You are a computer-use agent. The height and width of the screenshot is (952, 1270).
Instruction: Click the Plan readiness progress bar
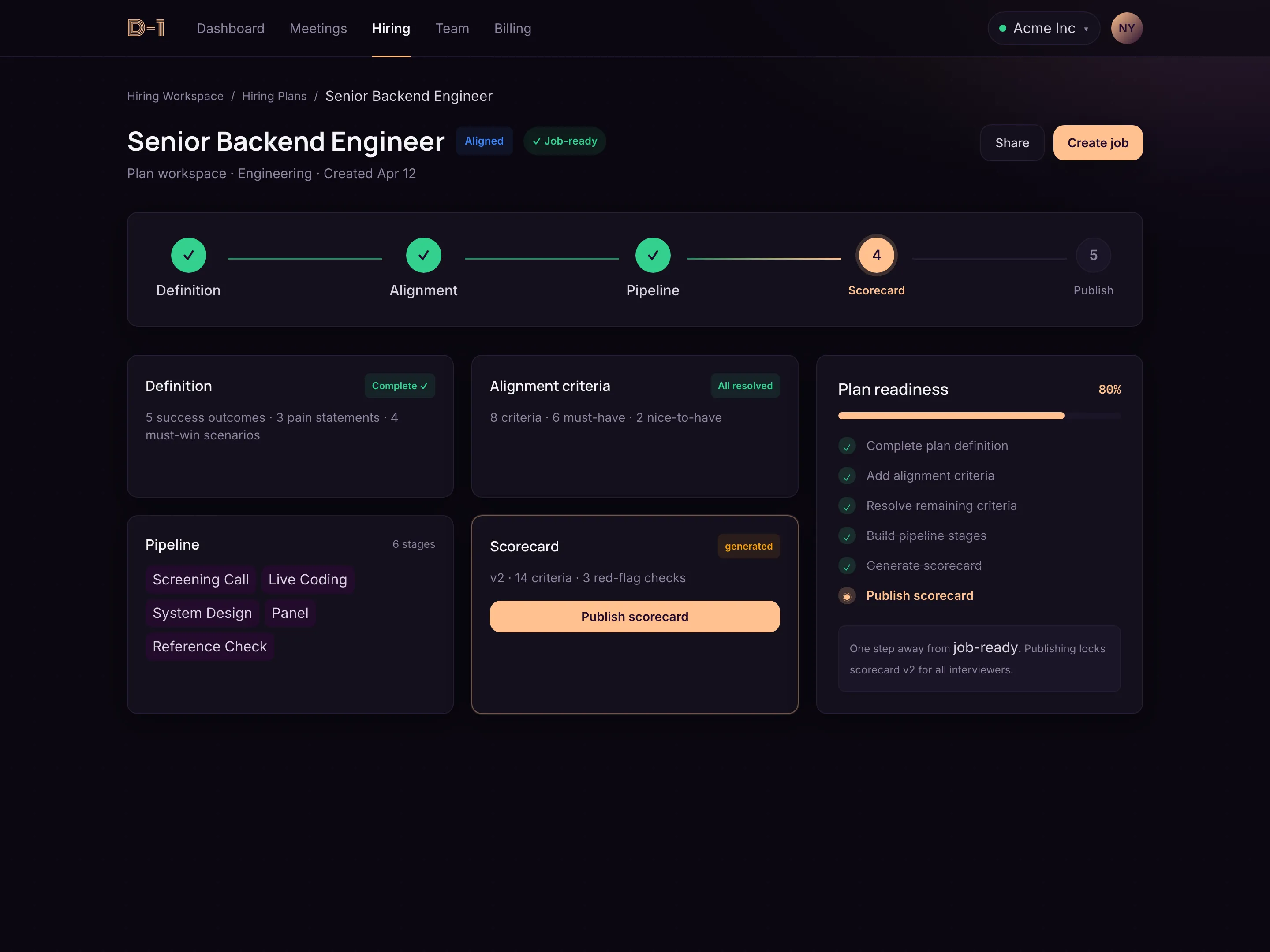(x=979, y=416)
